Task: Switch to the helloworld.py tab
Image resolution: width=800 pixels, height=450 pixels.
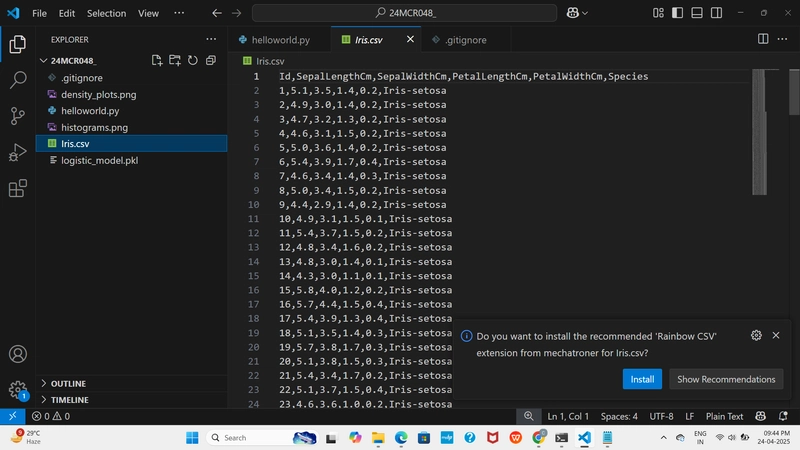Action: tap(280, 40)
